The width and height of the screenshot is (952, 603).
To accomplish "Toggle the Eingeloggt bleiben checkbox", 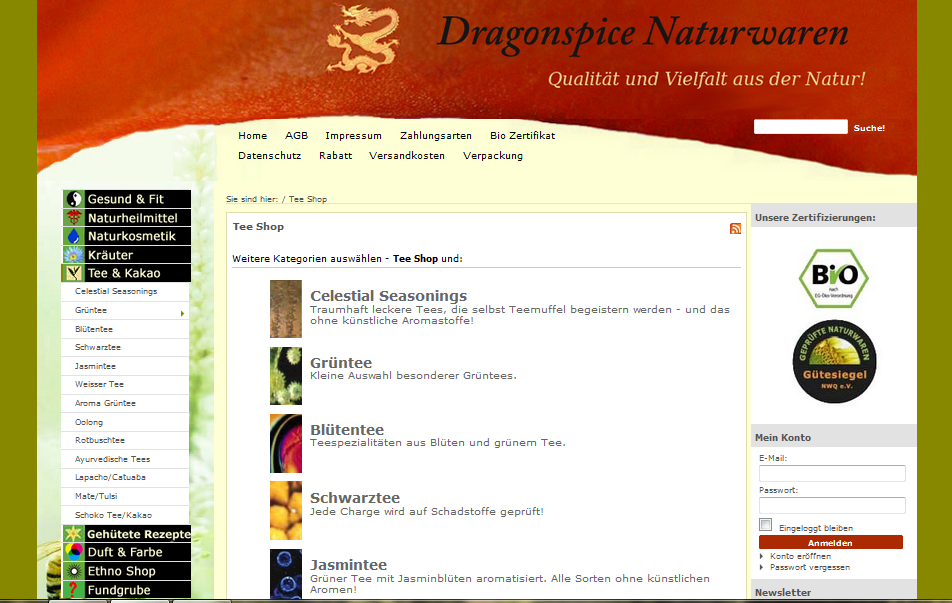I will pos(766,525).
